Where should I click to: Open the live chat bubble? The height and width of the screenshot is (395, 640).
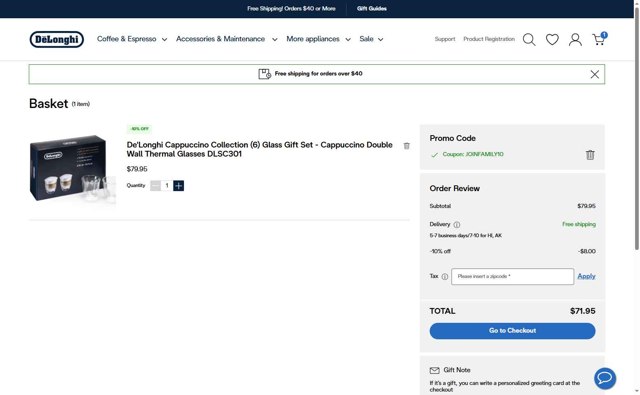pos(605,378)
